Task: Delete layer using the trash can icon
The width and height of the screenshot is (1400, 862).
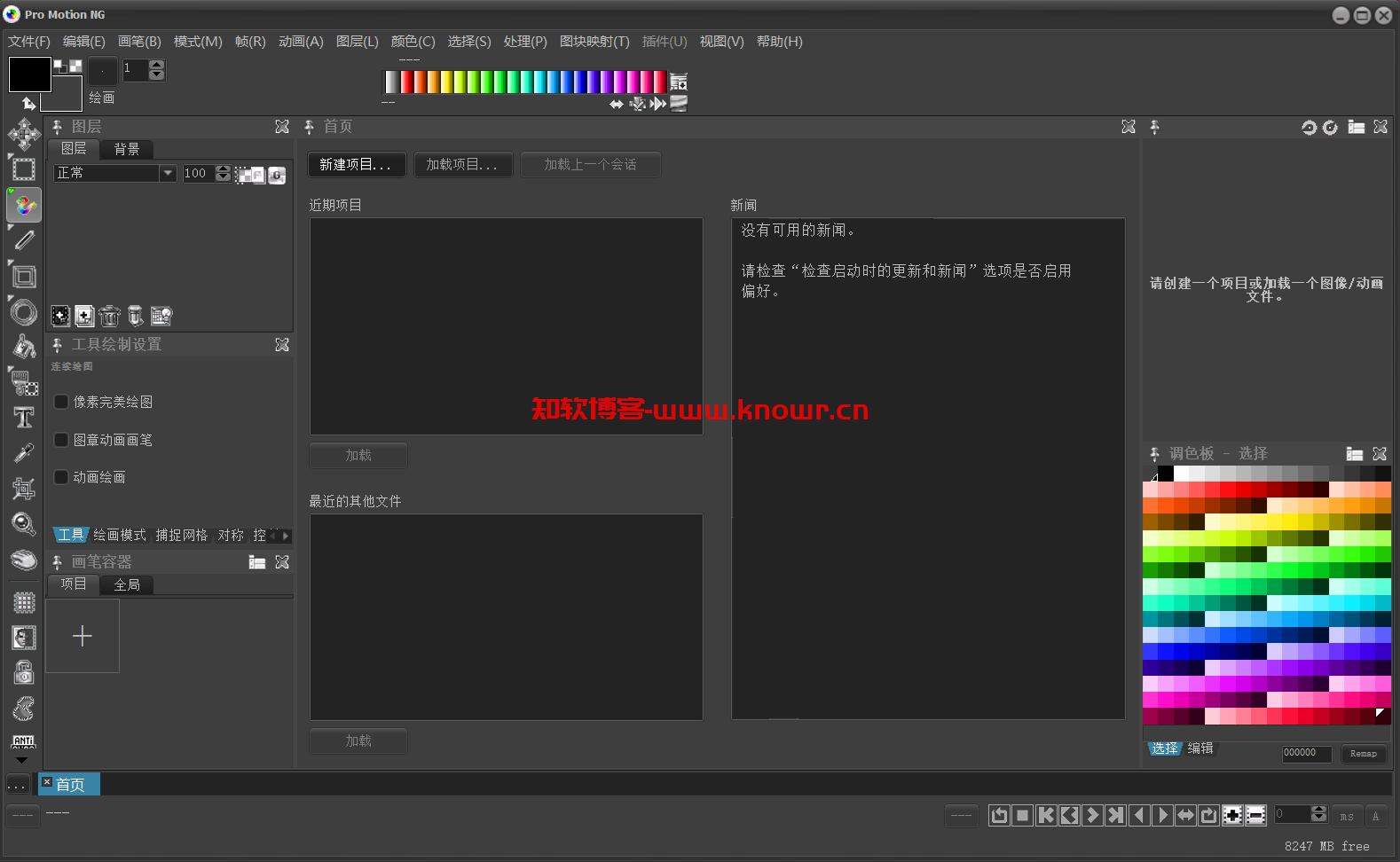Action: (x=109, y=316)
